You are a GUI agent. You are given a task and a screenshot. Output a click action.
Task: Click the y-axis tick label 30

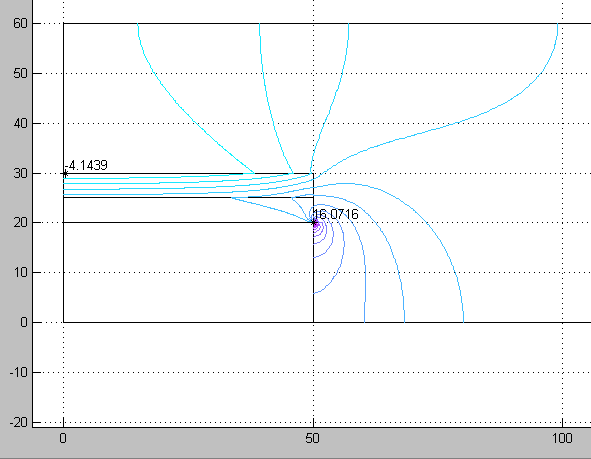pos(20,173)
